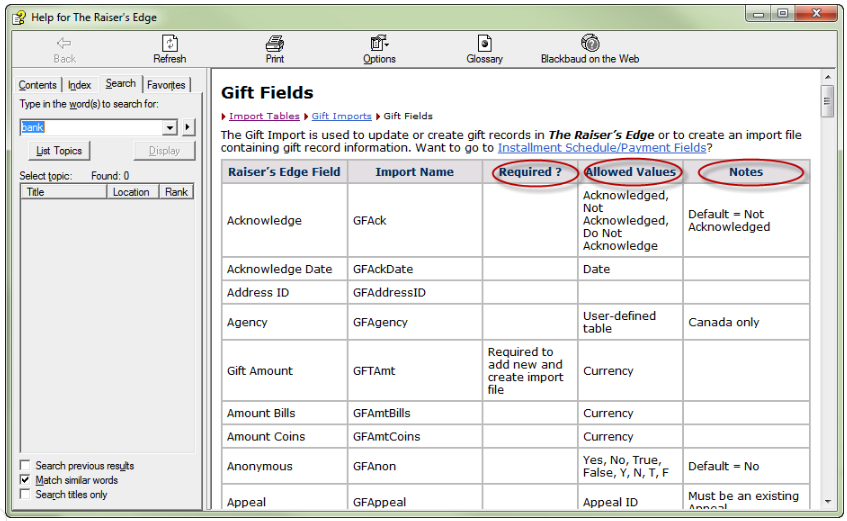
Task: Click Blackbaud on the Web icon
Action: 590,43
